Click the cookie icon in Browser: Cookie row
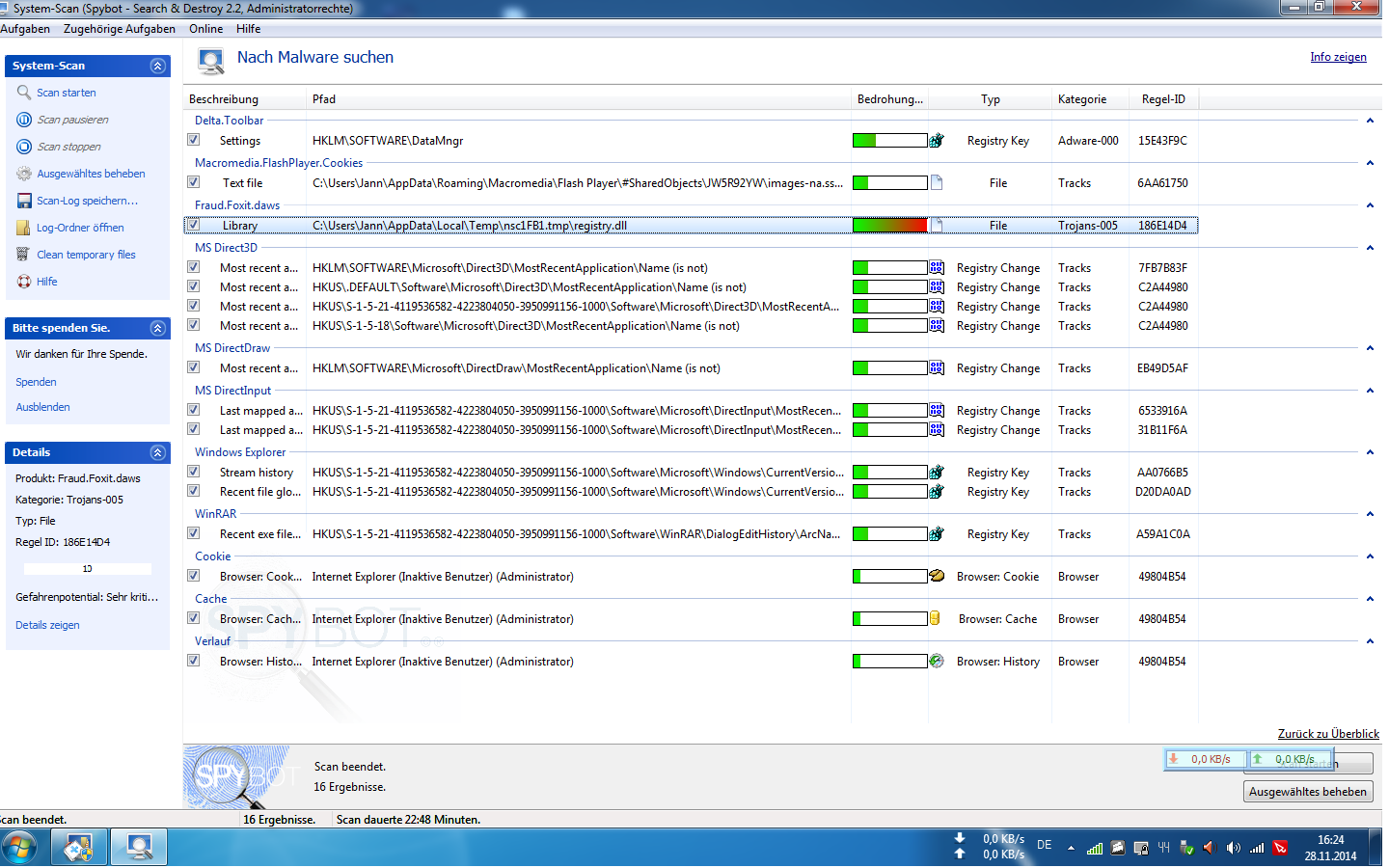Viewport: 1389px width, 868px height. pyautogui.click(x=936, y=576)
